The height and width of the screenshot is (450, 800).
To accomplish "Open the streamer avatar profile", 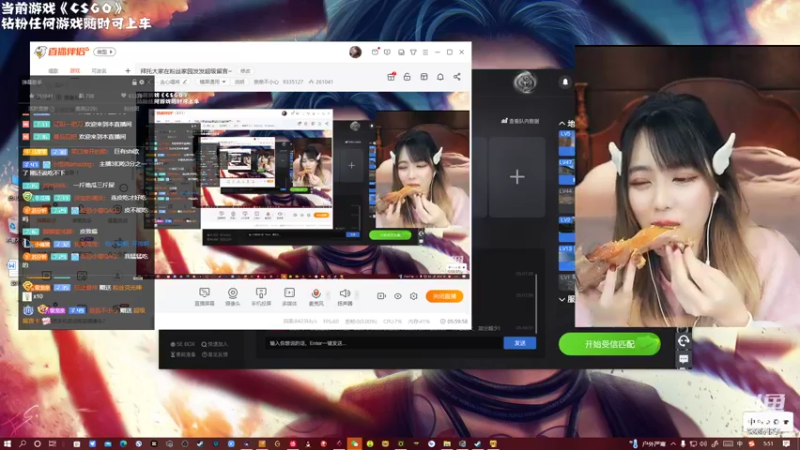I will (355, 52).
